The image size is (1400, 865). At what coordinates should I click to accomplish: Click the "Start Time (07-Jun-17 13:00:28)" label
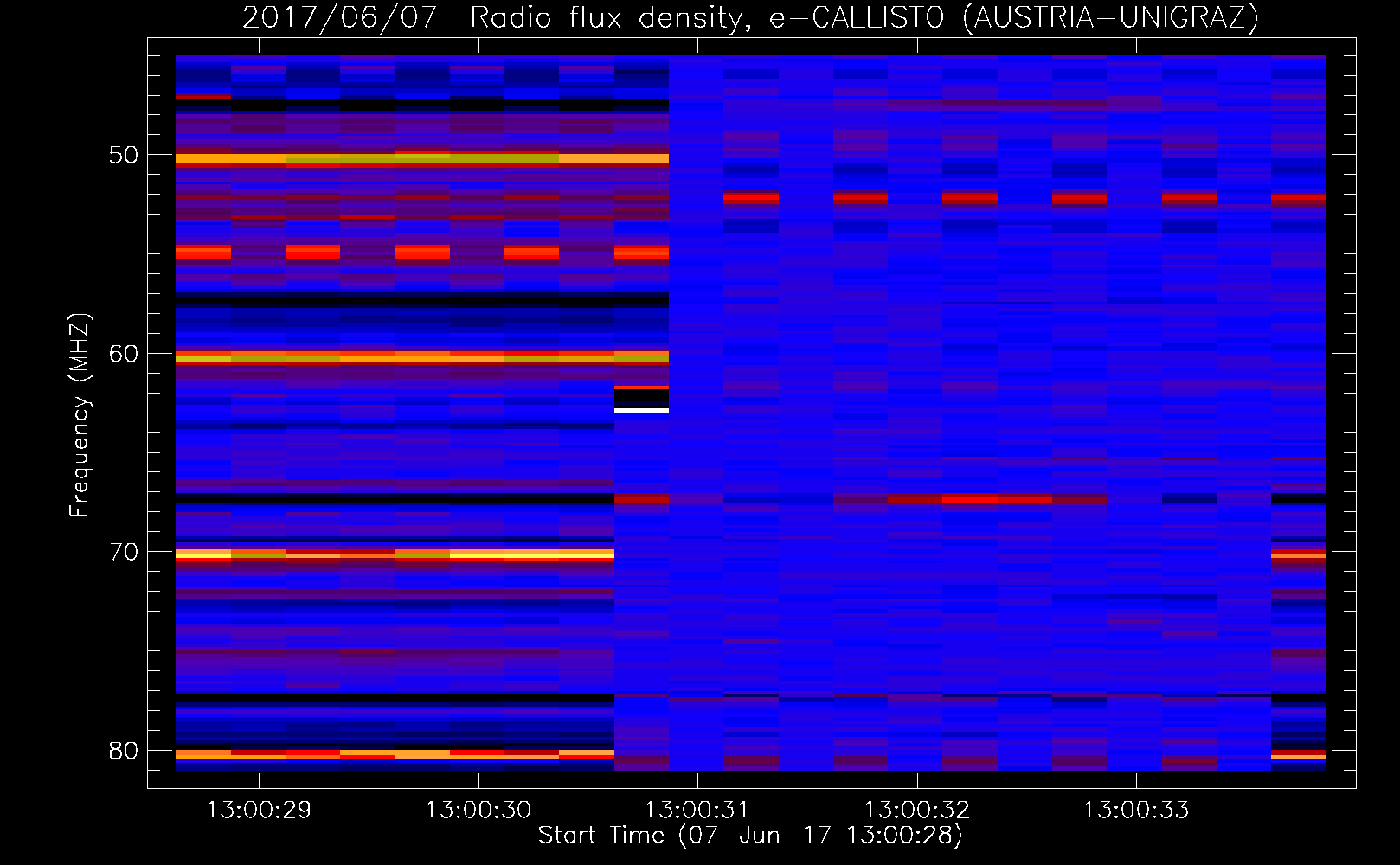(750, 836)
